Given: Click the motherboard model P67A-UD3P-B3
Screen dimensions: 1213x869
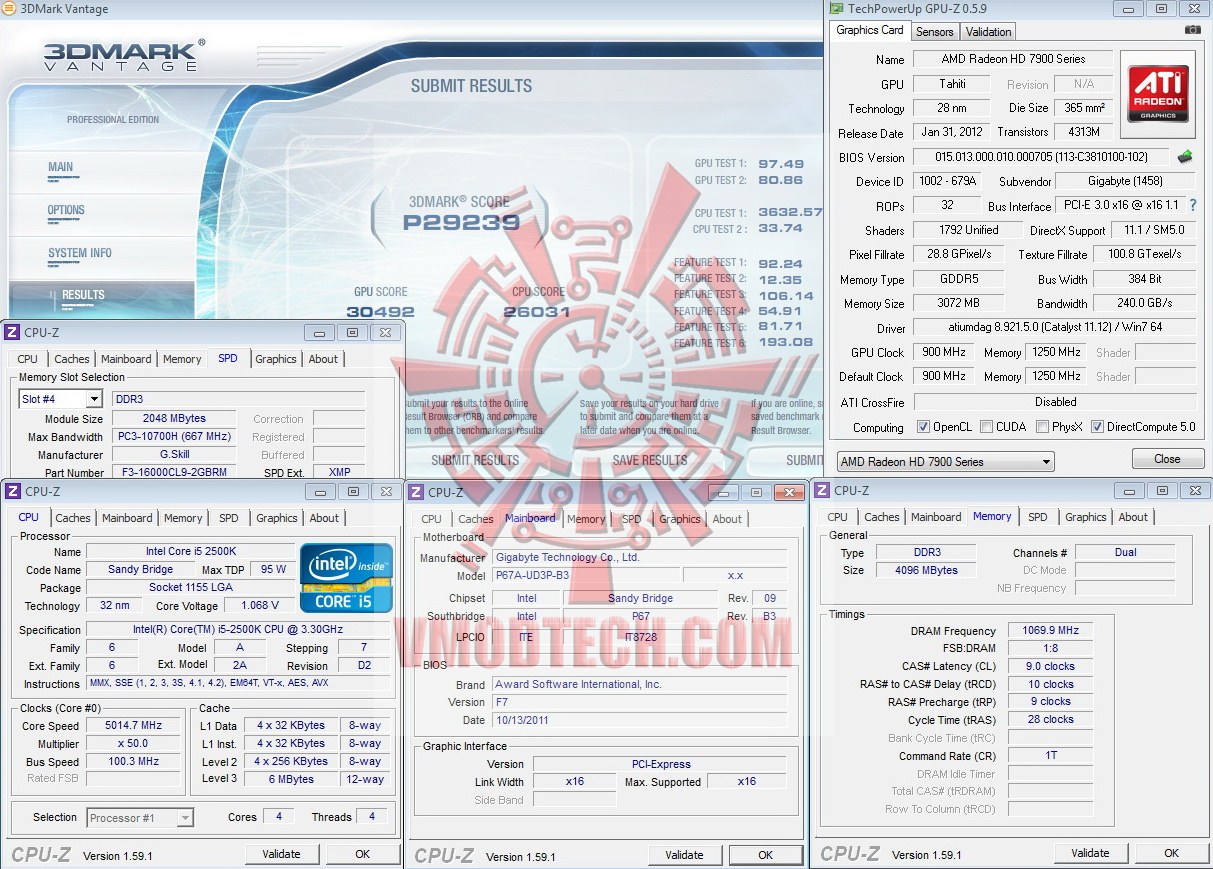Looking at the screenshot, I should (x=586, y=576).
